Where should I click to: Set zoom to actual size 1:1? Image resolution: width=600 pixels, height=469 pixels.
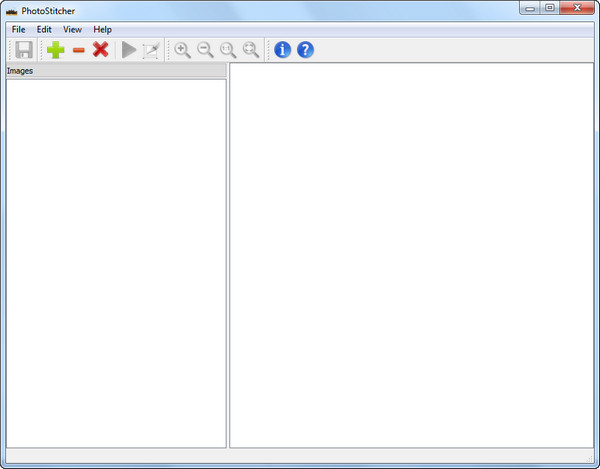click(x=228, y=50)
